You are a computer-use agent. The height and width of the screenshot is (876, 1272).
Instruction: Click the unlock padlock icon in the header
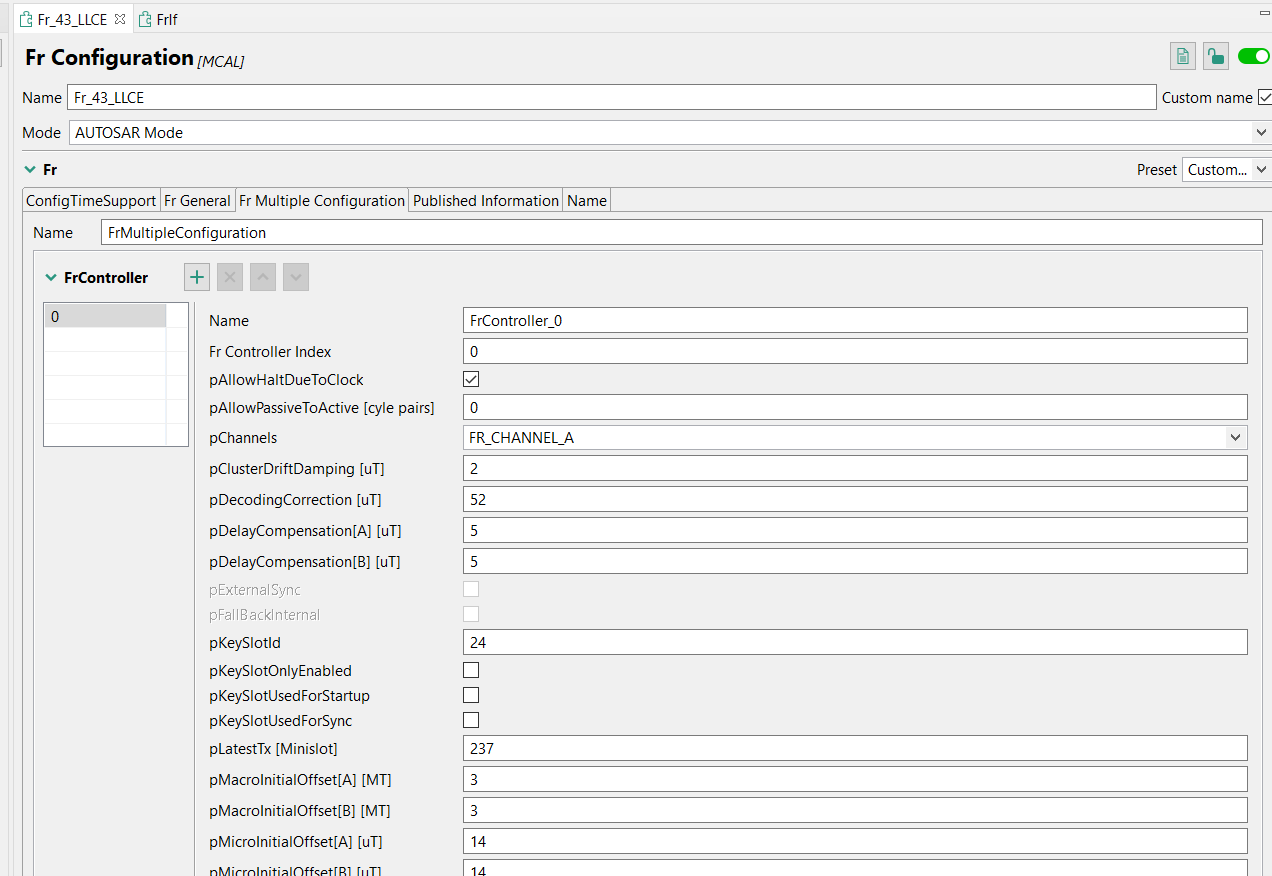[x=1215, y=56]
